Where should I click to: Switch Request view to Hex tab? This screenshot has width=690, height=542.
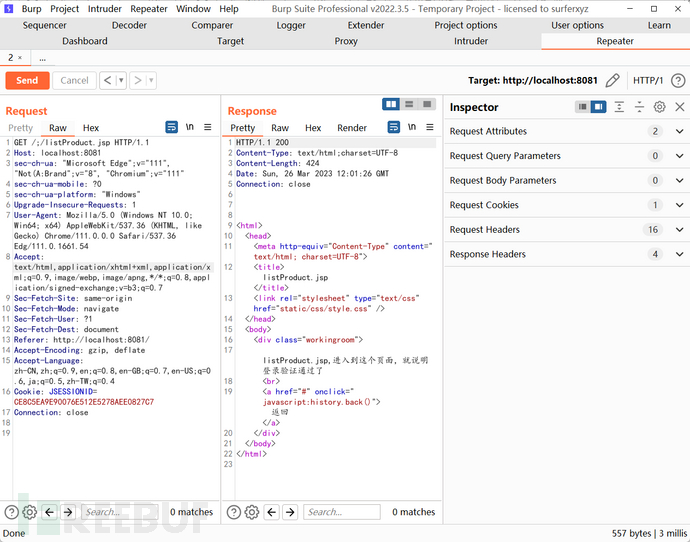click(91, 128)
